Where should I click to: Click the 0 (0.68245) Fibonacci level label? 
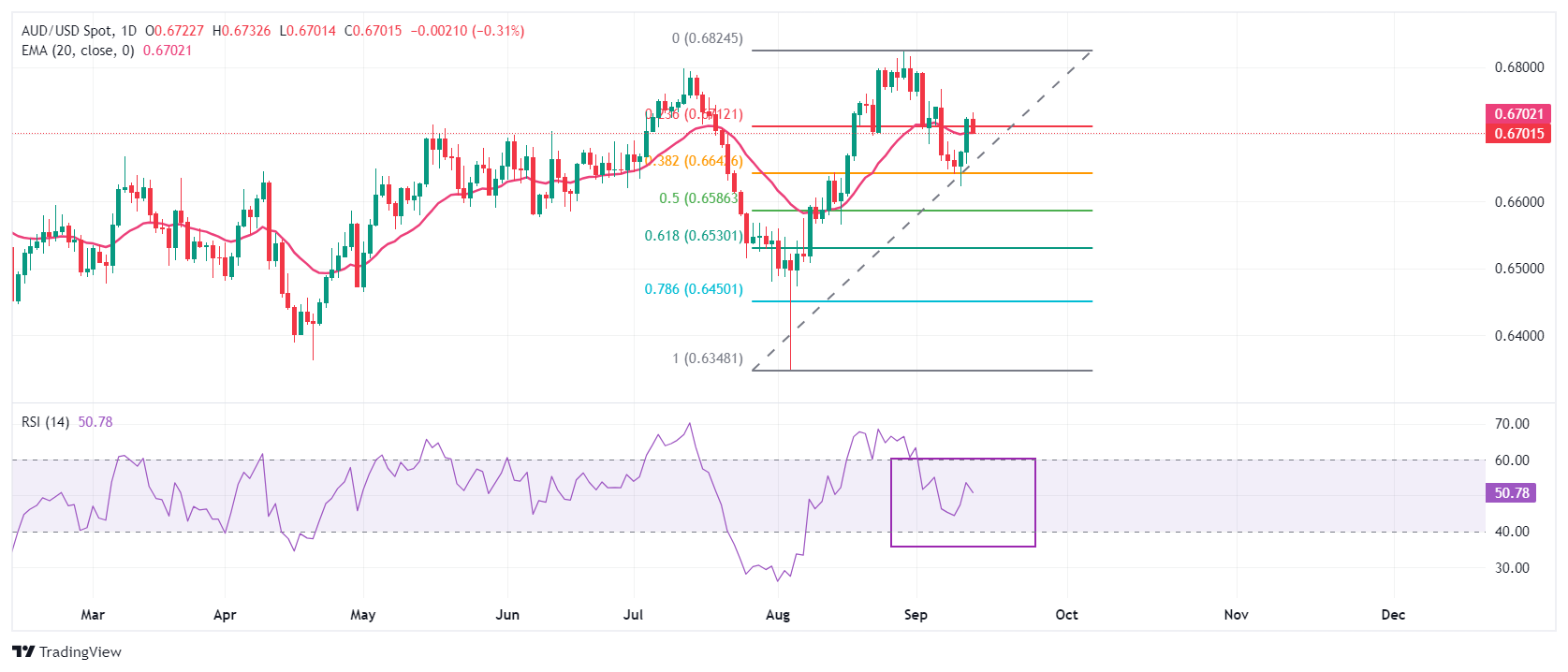707,38
